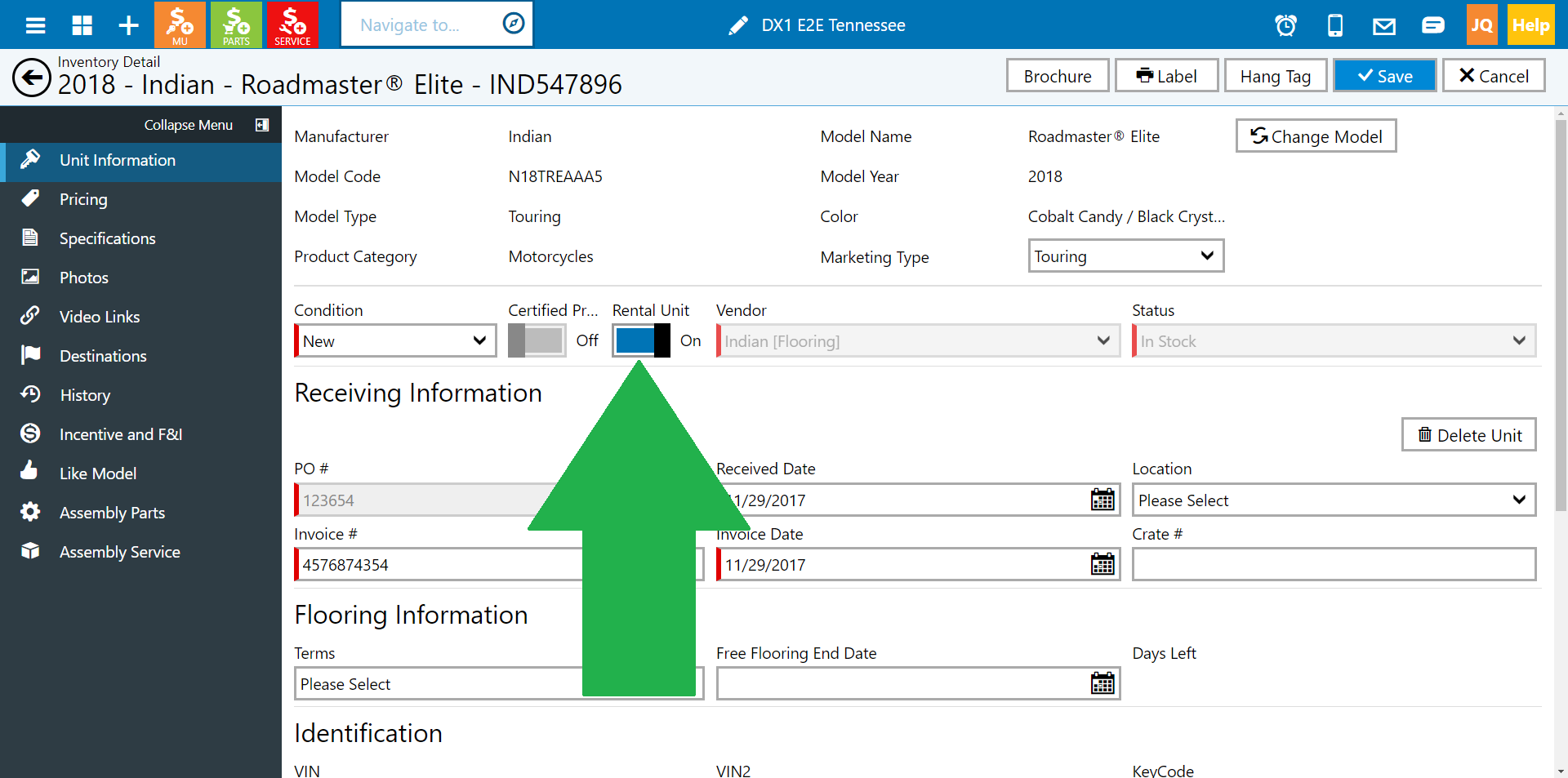The height and width of the screenshot is (778, 1568).
Task: Click the Brochure button
Action: click(x=1058, y=76)
